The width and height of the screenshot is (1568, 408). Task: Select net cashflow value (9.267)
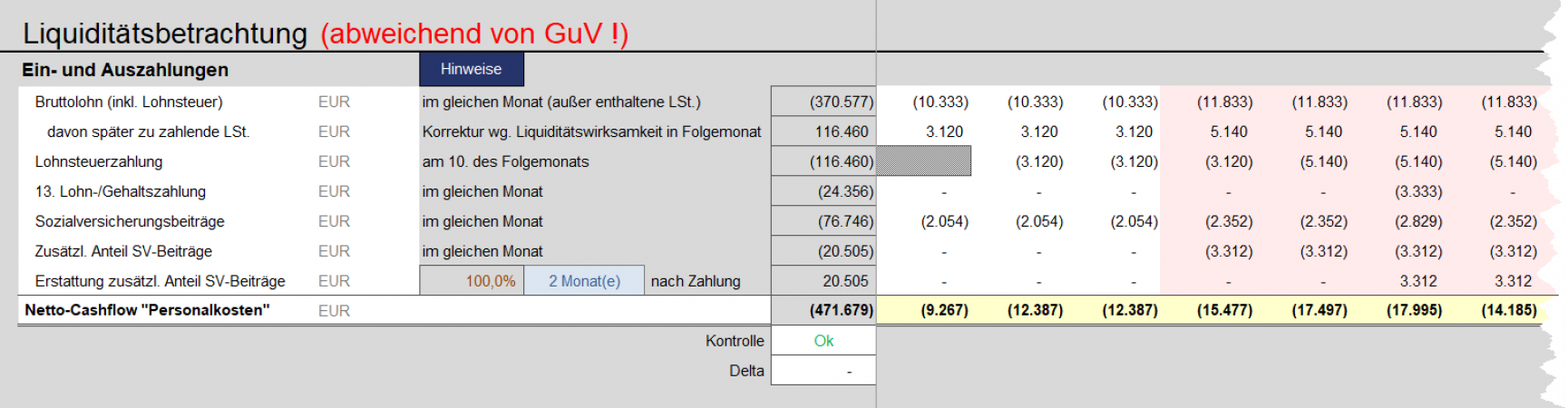(944, 310)
